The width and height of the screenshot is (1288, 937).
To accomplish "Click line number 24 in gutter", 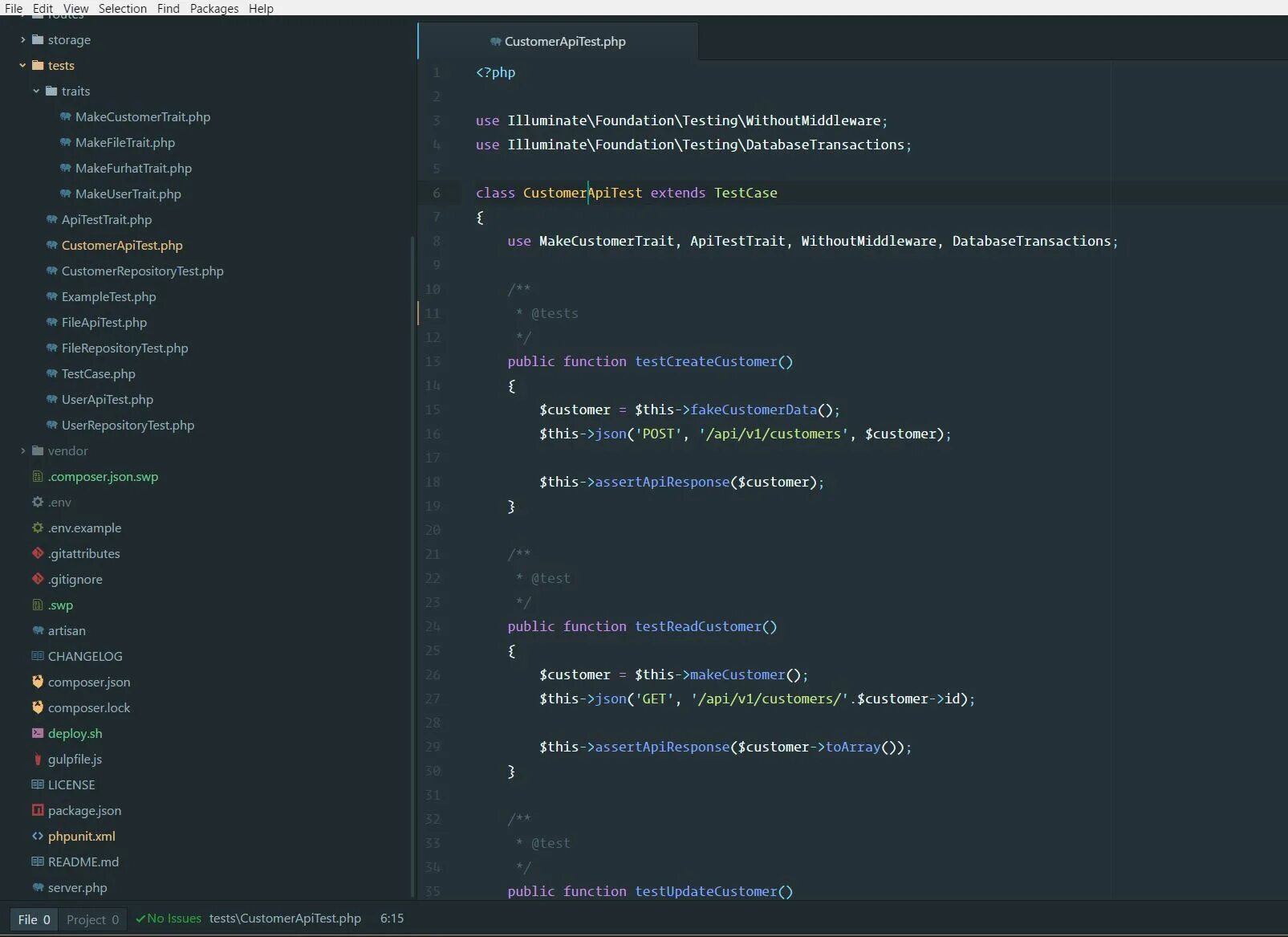I will [433, 626].
